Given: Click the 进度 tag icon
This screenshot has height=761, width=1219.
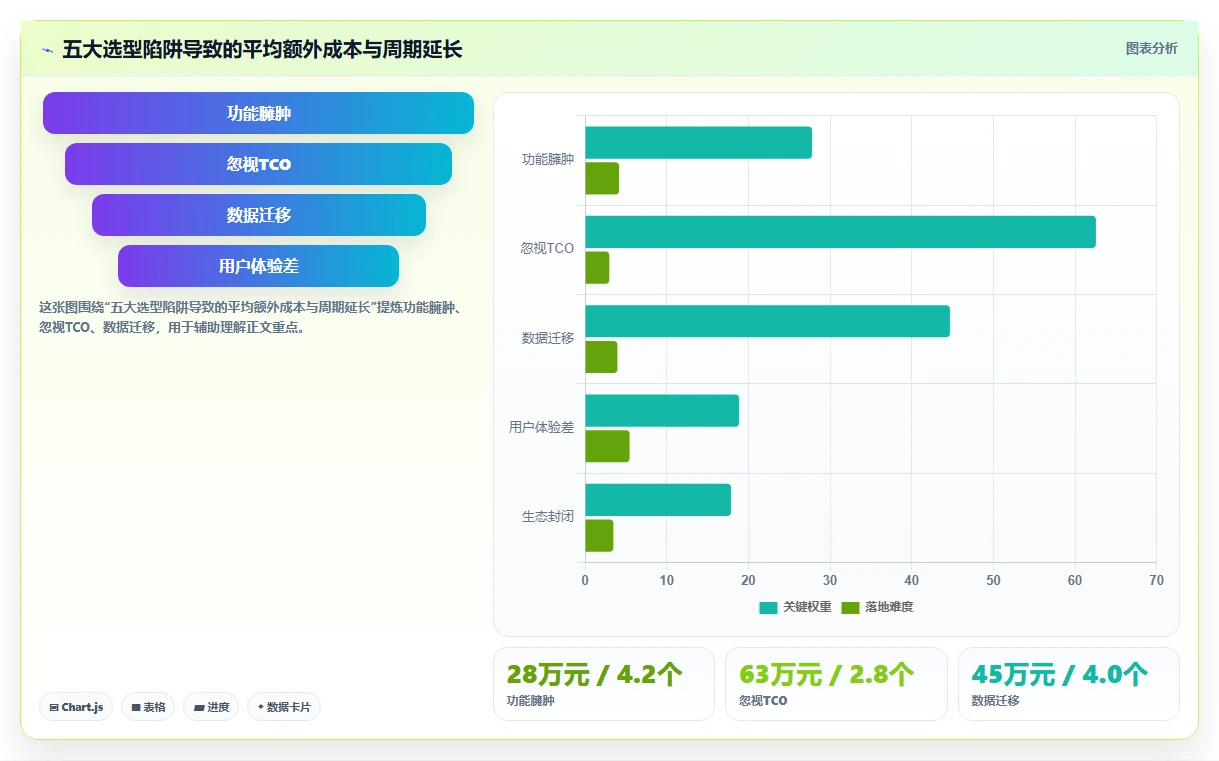Looking at the screenshot, I should pos(199,707).
